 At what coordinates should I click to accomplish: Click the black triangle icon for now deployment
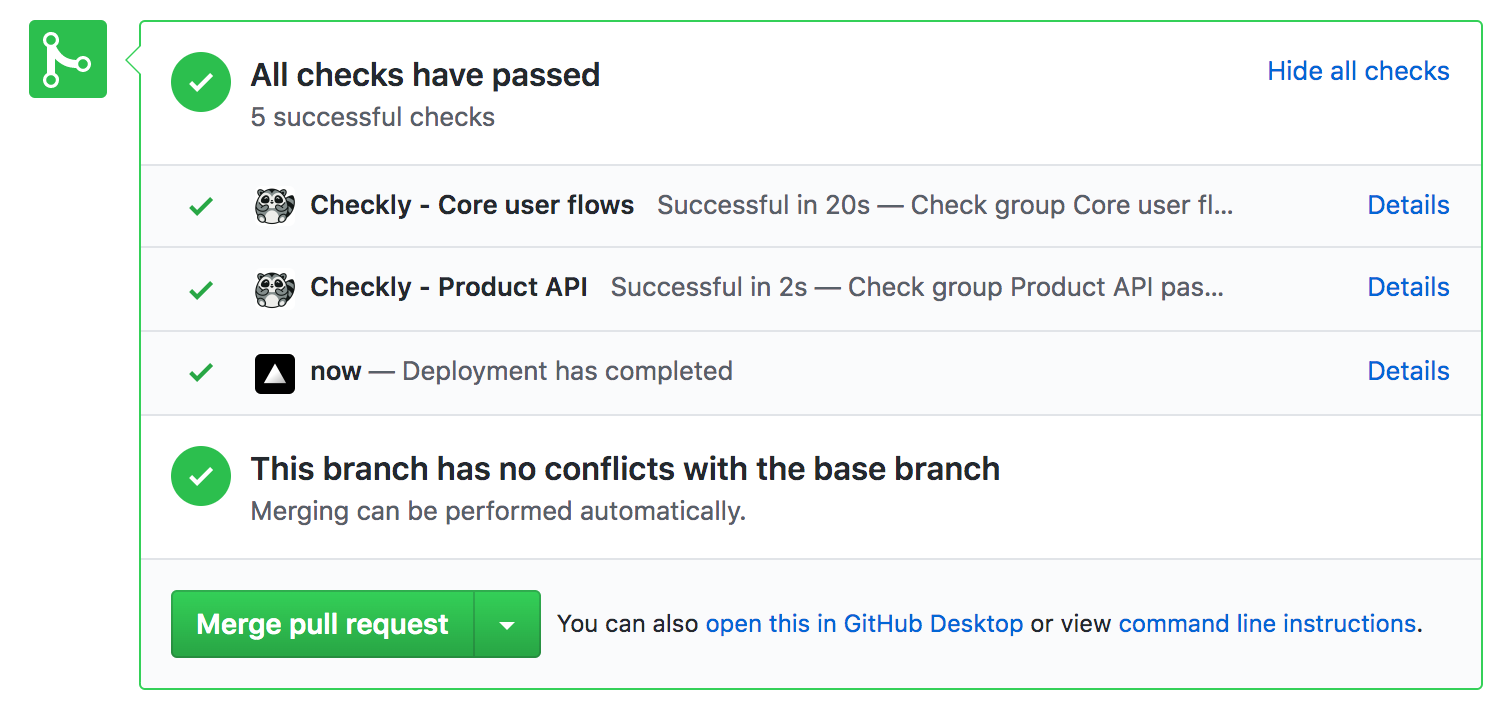274,373
